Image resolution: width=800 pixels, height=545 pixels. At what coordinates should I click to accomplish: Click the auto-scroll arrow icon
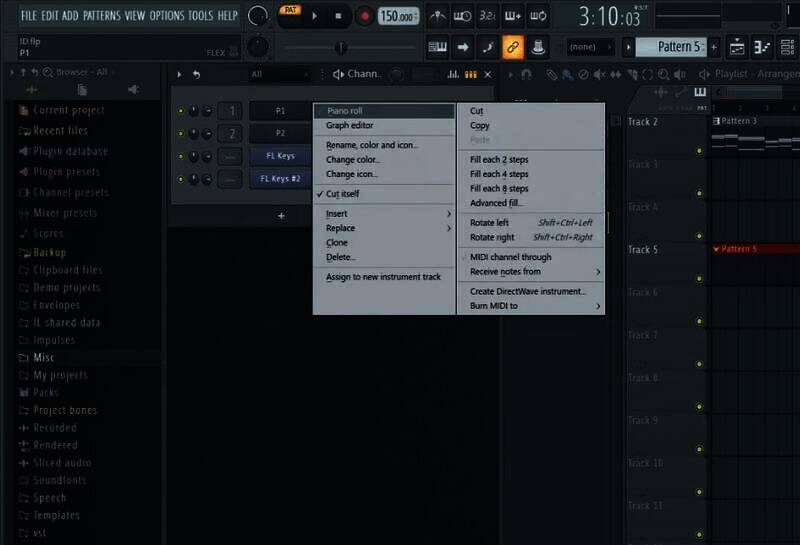[463, 47]
